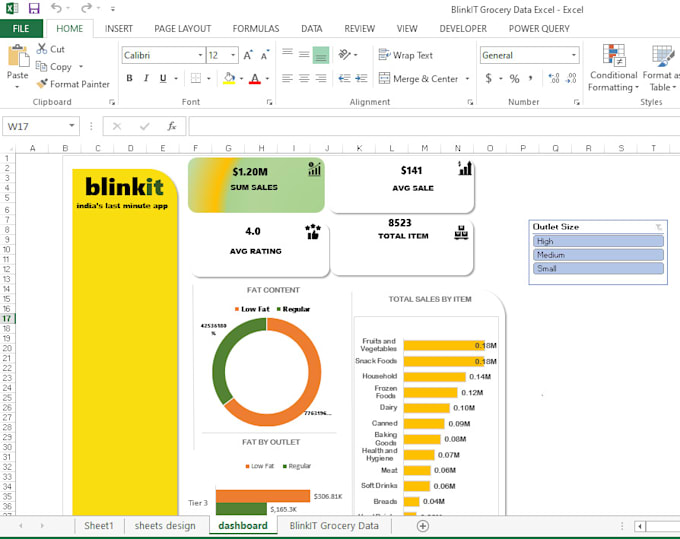
Task: Set top vertical alignment
Action: [287, 55]
